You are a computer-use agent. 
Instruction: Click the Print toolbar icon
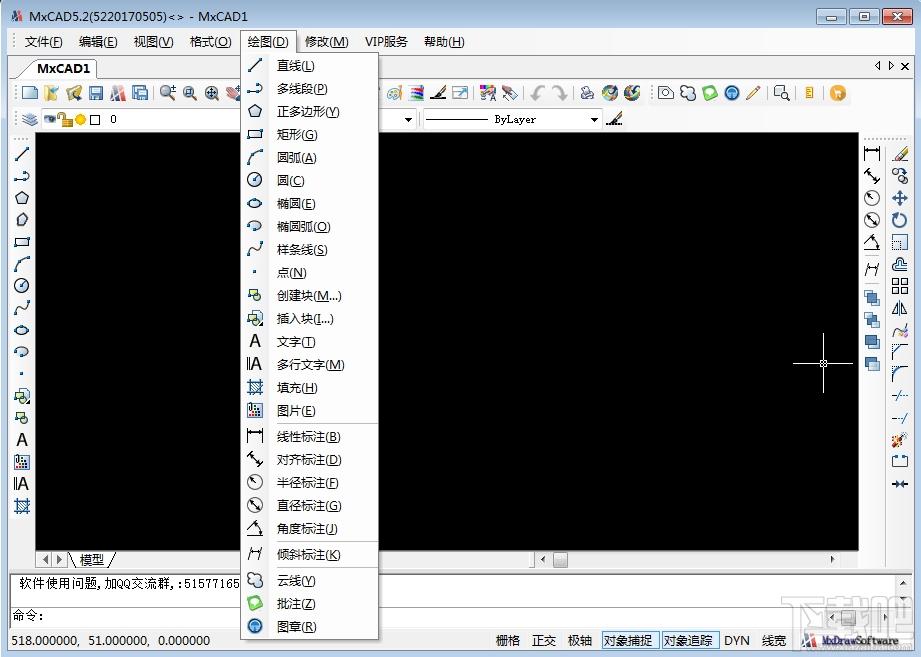pyautogui.click(x=587, y=93)
